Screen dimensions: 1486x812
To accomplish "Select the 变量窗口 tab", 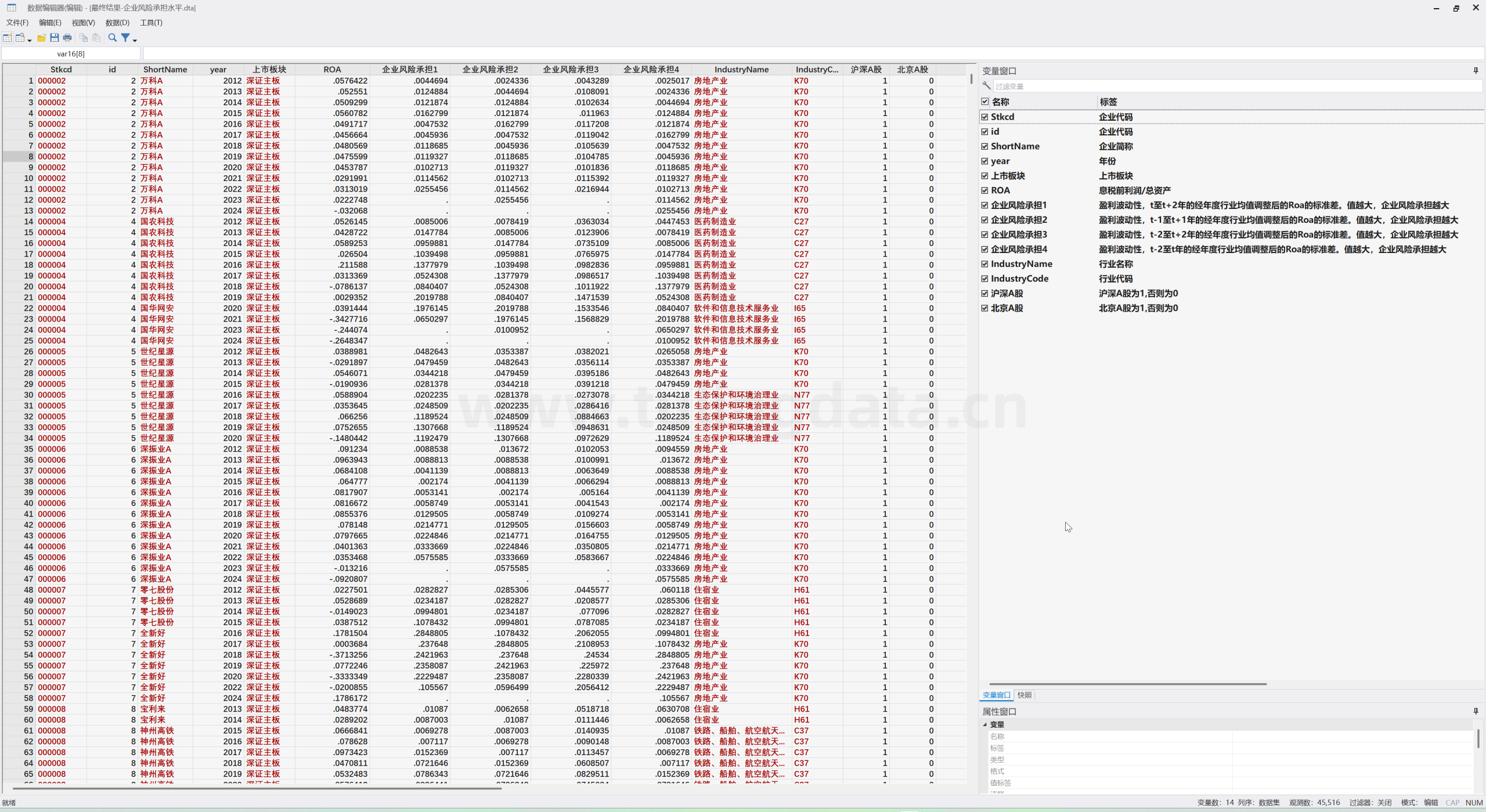I will (997, 695).
